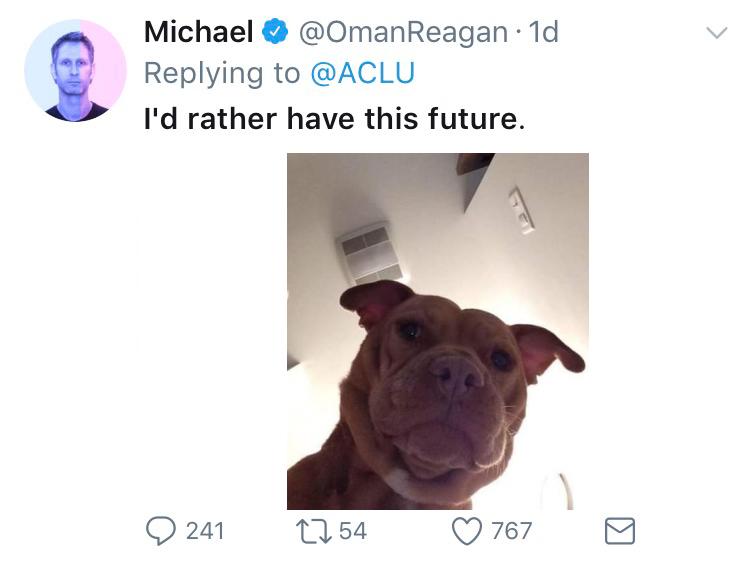
Task: Click the reply speech bubble icon
Action: click(161, 531)
